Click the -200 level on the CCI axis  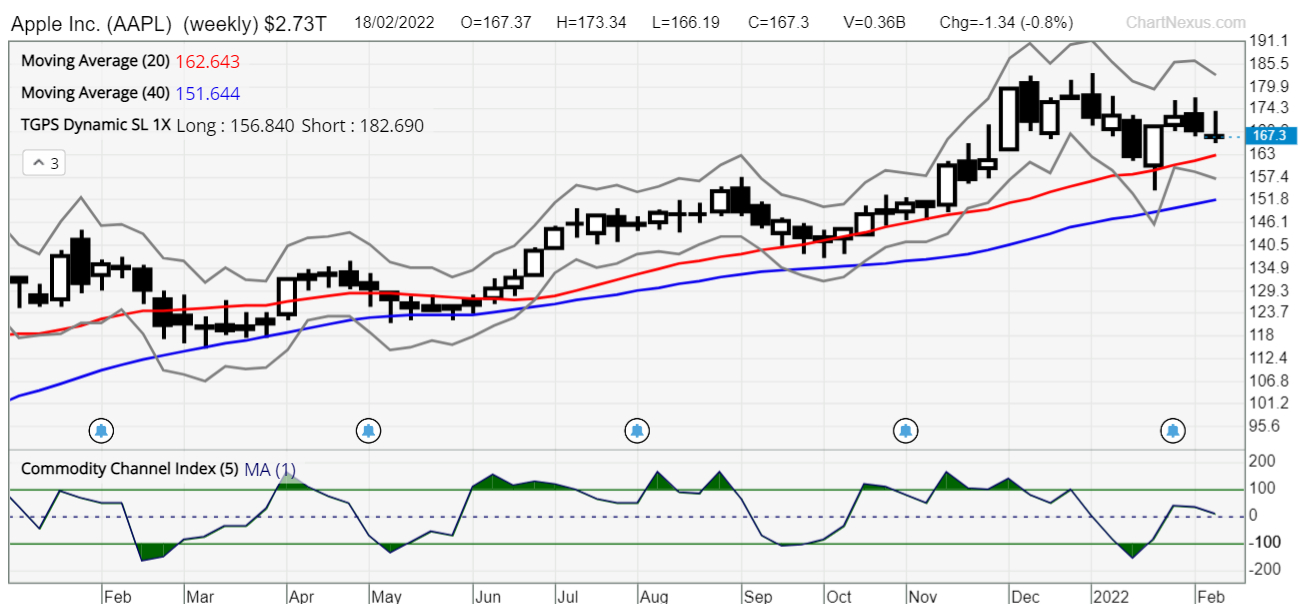pyautogui.click(x=1264, y=569)
